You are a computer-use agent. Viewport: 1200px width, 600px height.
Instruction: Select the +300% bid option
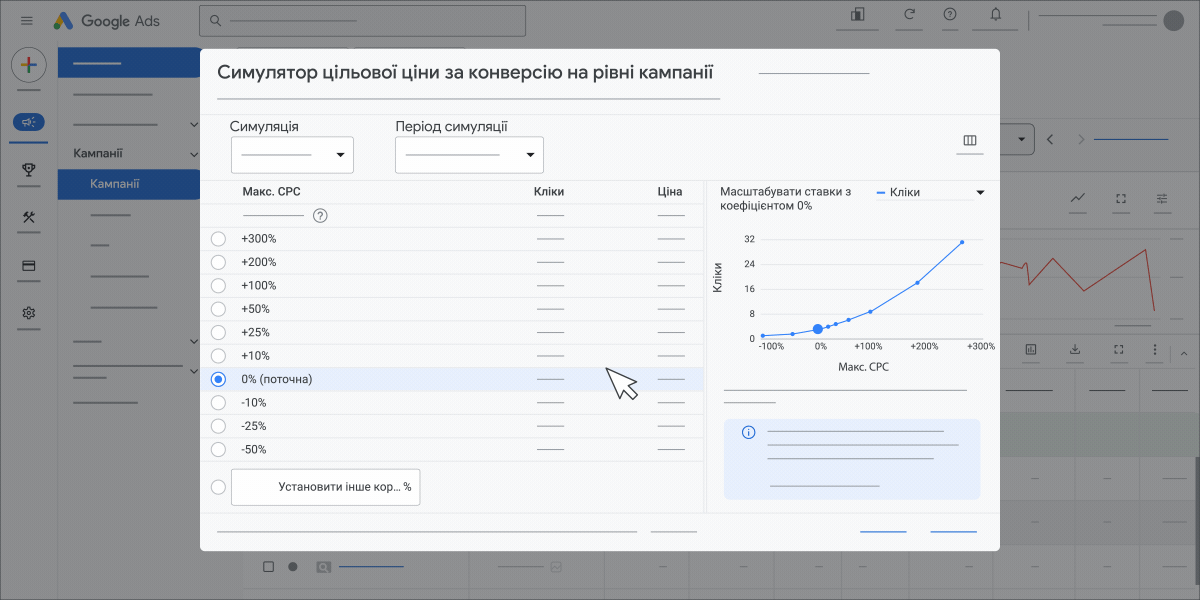click(x=218, y=239)
